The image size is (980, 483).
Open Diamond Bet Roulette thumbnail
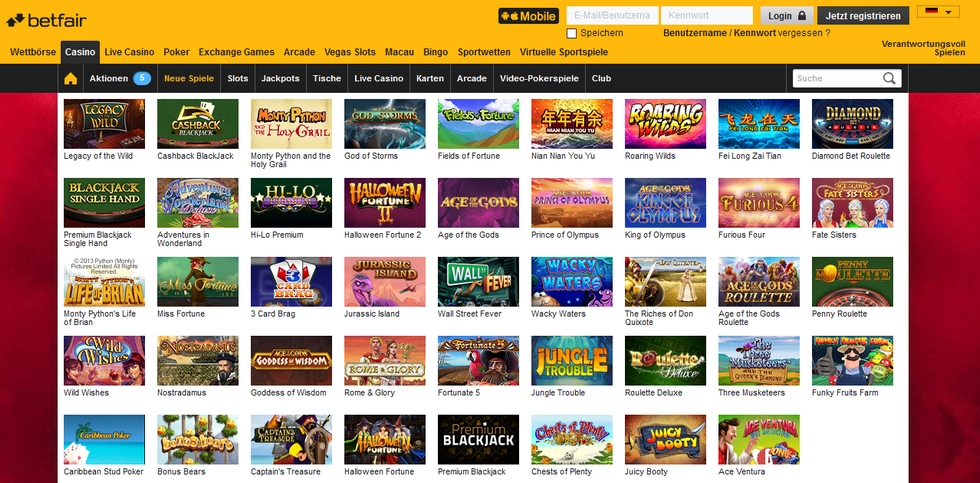tap(852, 124)
